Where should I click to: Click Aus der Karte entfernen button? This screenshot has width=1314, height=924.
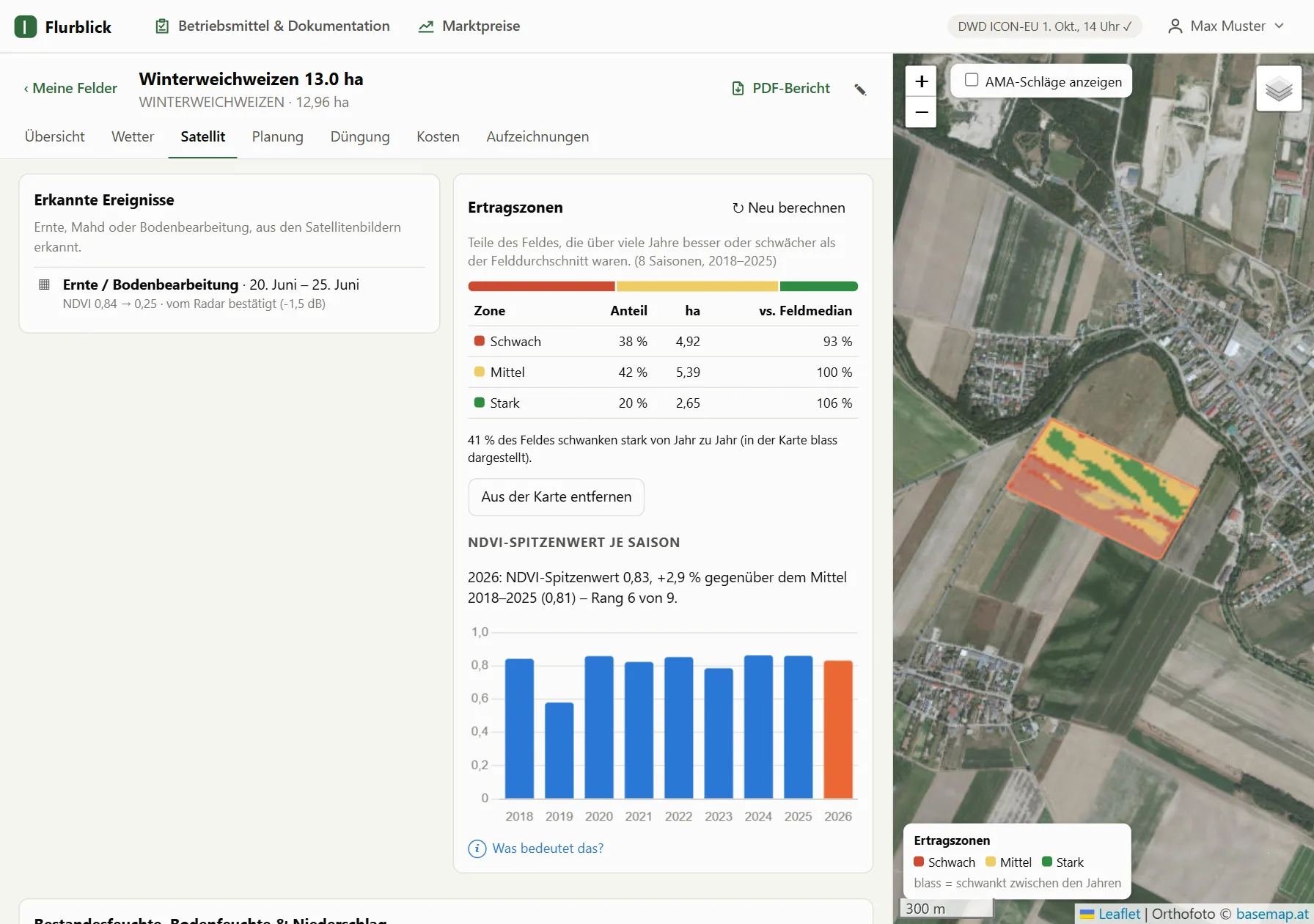tap(557, 497)
